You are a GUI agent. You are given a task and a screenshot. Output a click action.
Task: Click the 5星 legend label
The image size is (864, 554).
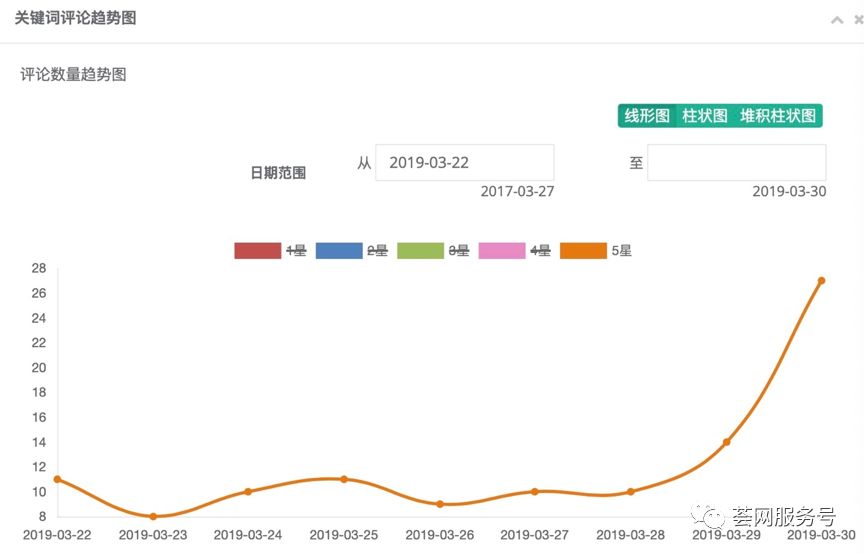coord(622,251)
